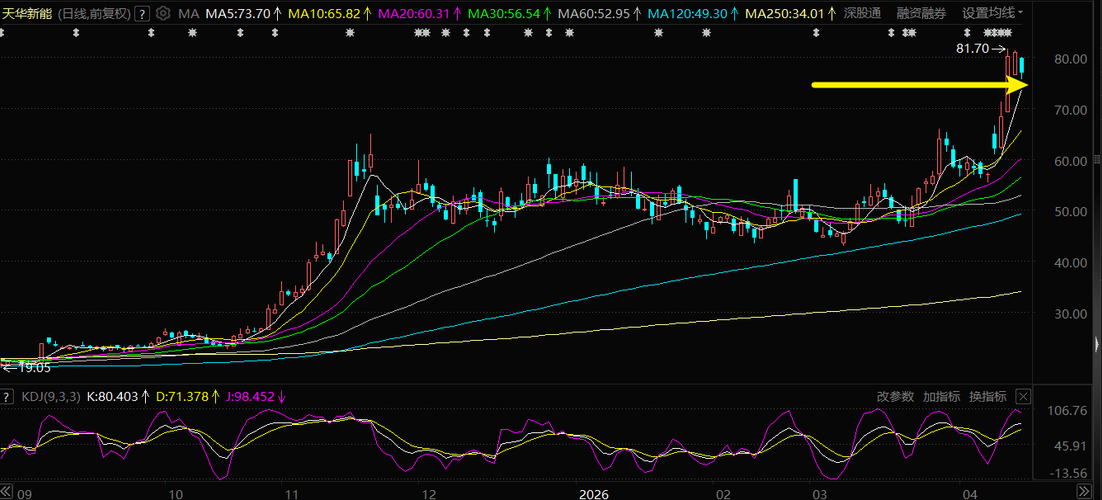This screenshot has height=500, width=1102.
Task: Select the 融资融券 tab
Action: point(921,13)
